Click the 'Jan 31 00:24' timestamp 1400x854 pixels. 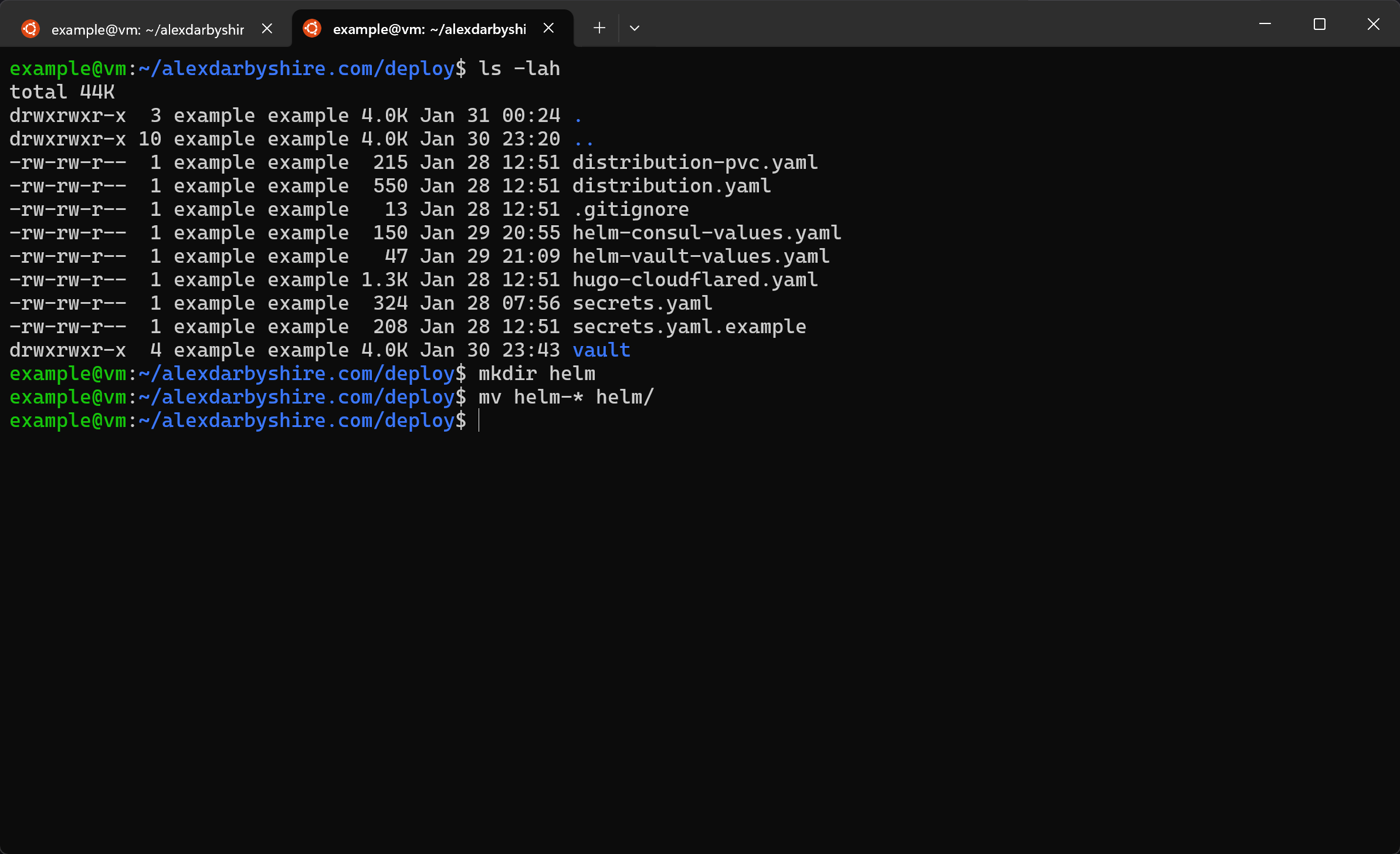point(490,116)
